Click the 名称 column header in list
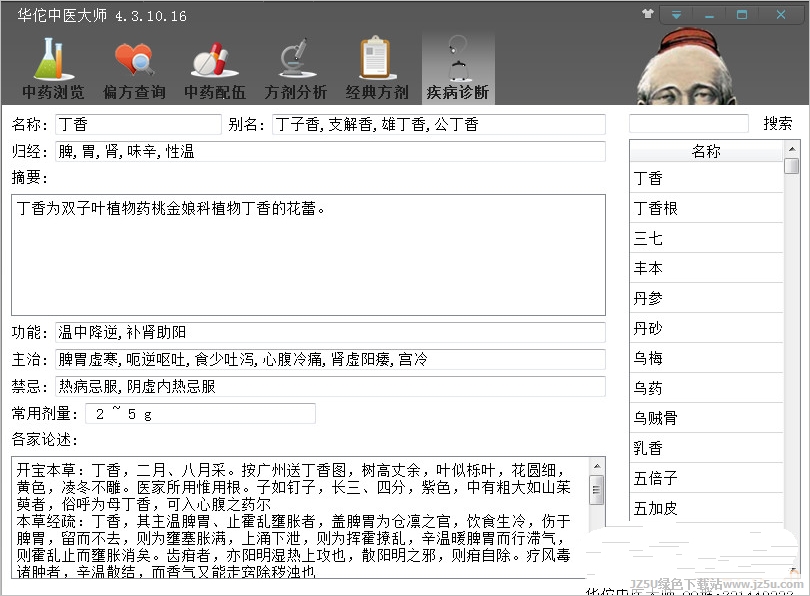Image resolution: width=810 pixels, height=596 pixels. pos(706,151)
